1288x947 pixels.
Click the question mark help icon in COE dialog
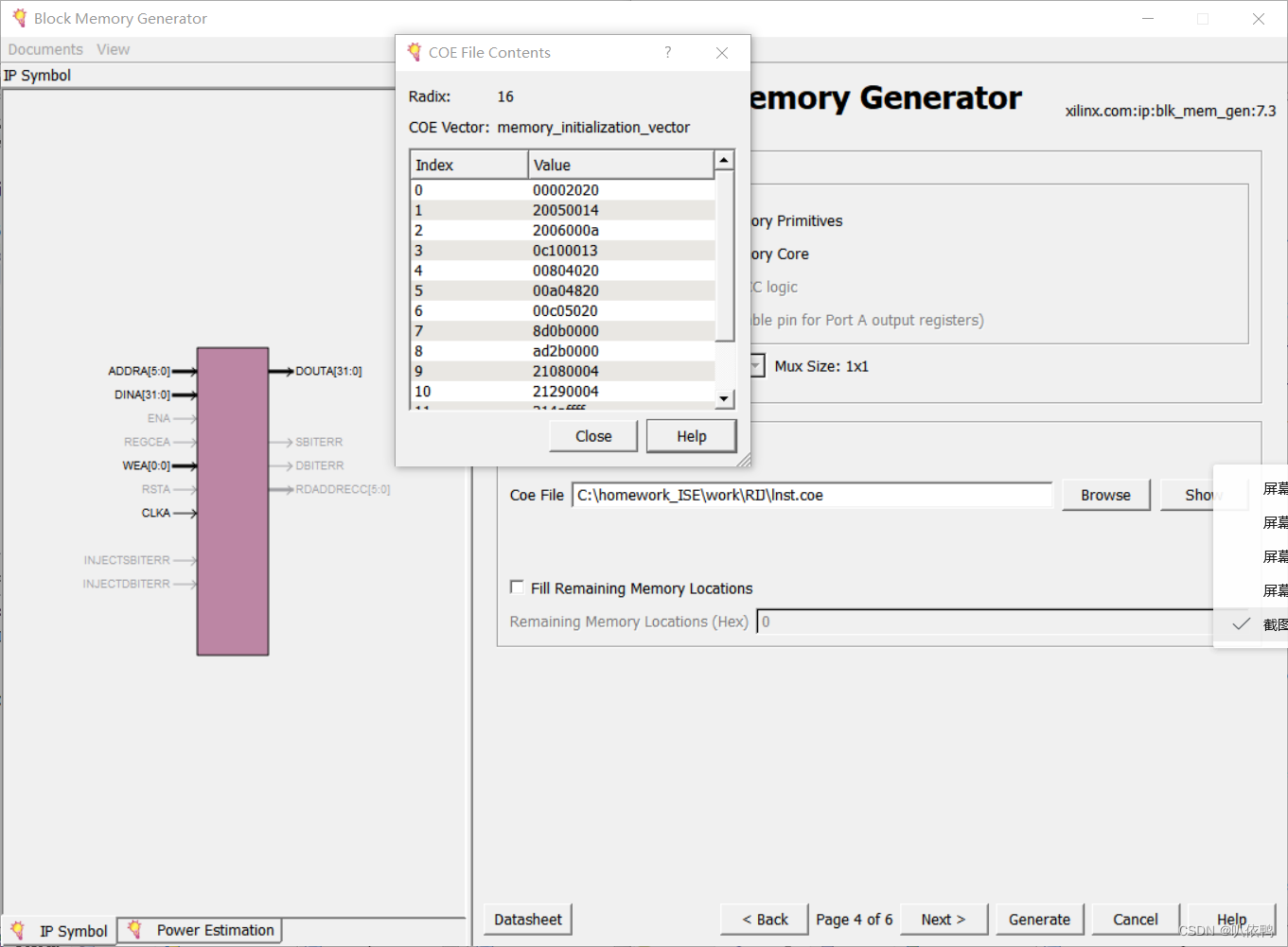[668, 52]
